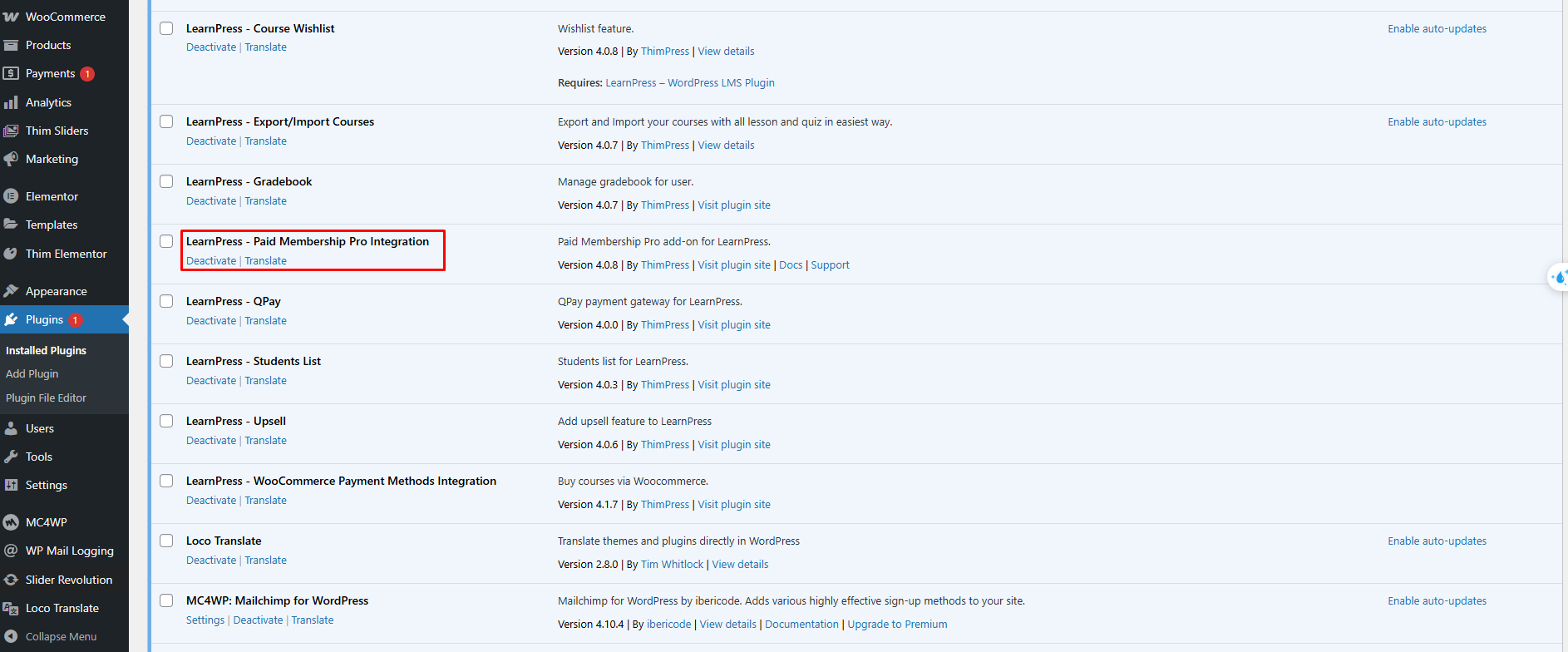Click the WP Mail Logging icon

point(11,551)
